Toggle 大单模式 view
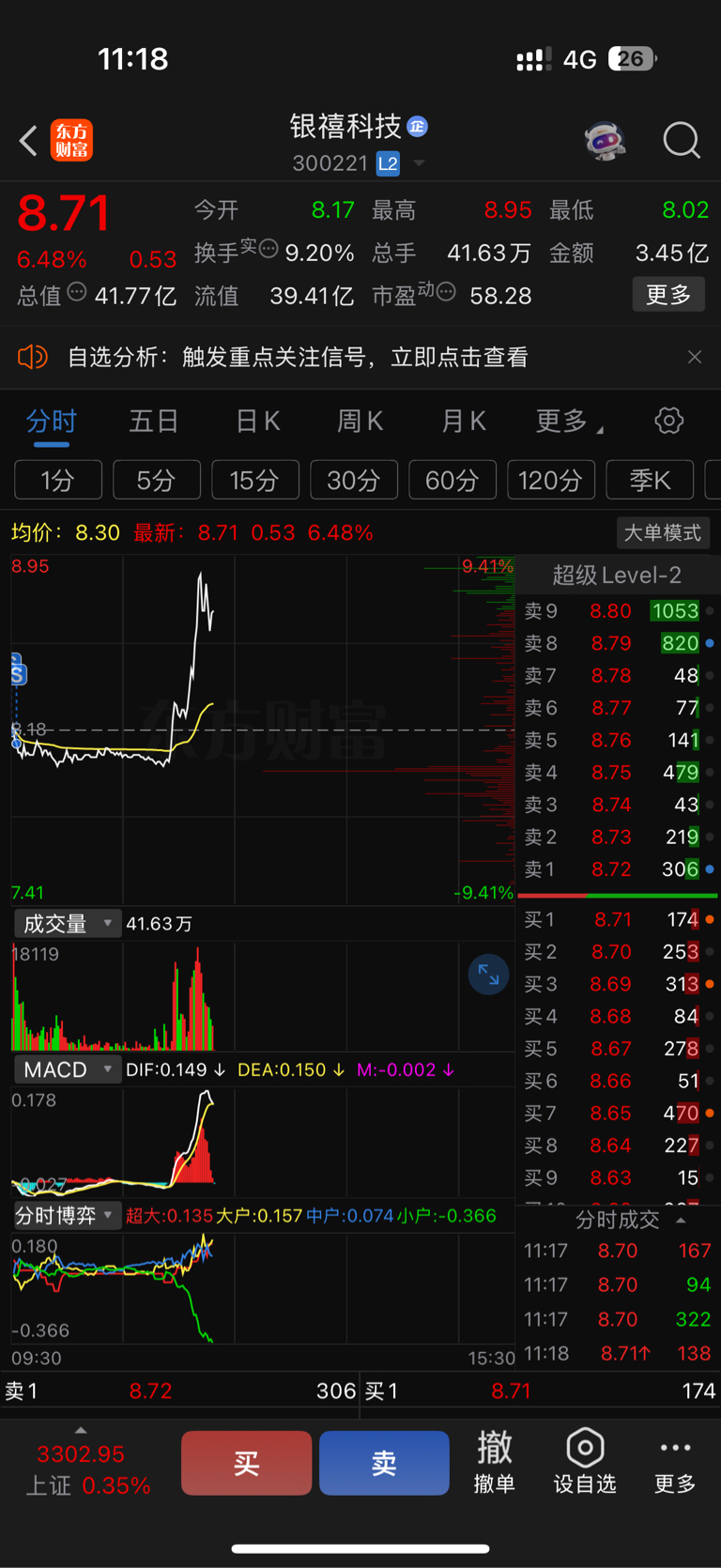 pos(663,532)
